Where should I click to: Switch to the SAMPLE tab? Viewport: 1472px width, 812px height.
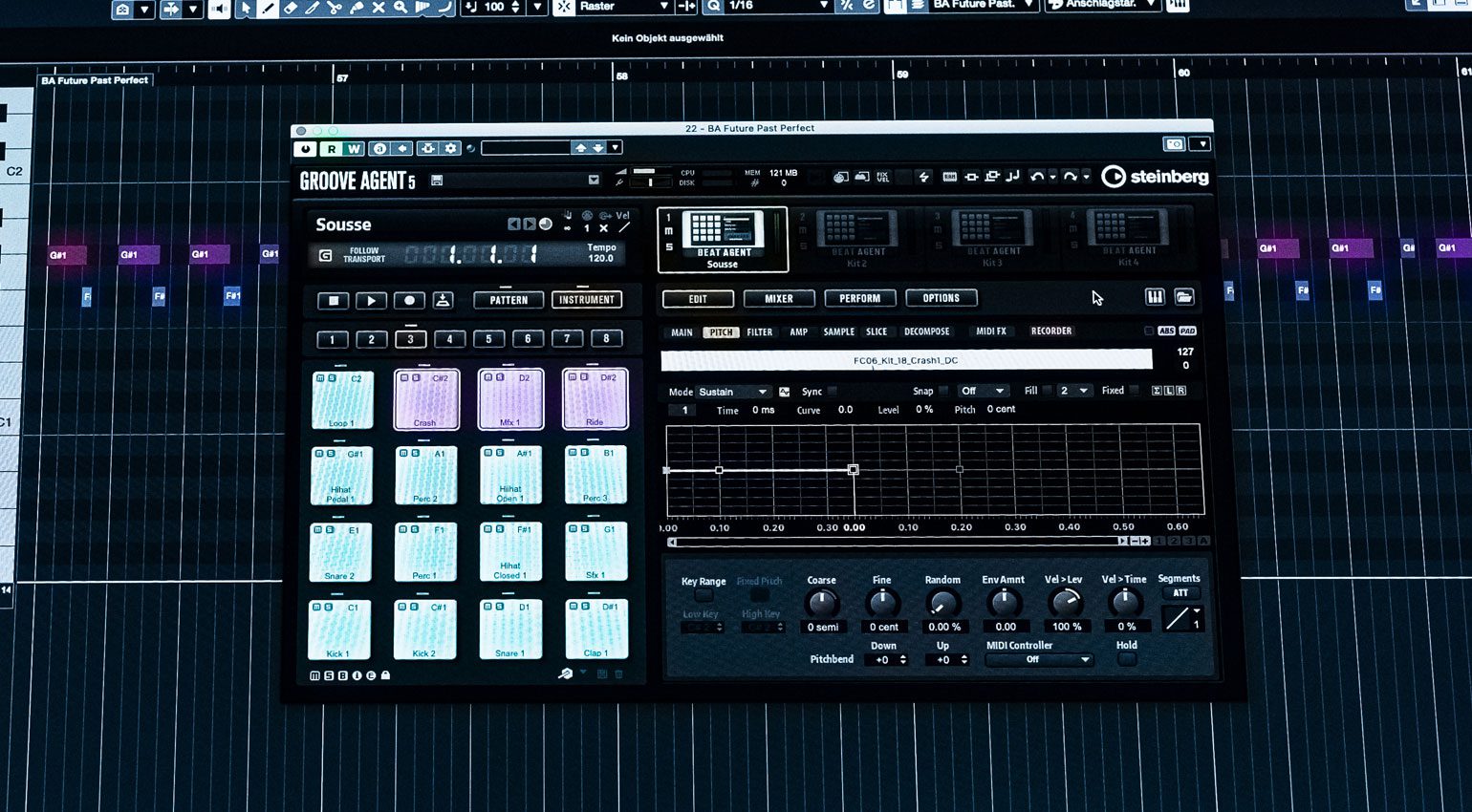point(839,332)
